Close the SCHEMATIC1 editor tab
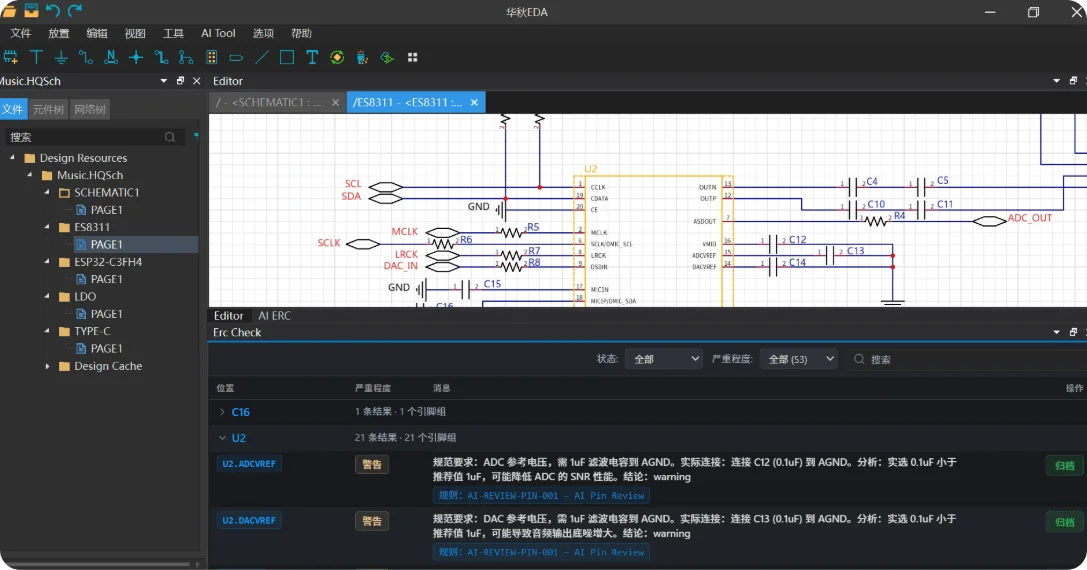Image resolution: width=1087 pixels, height=570 pixels. pos(336,103)
